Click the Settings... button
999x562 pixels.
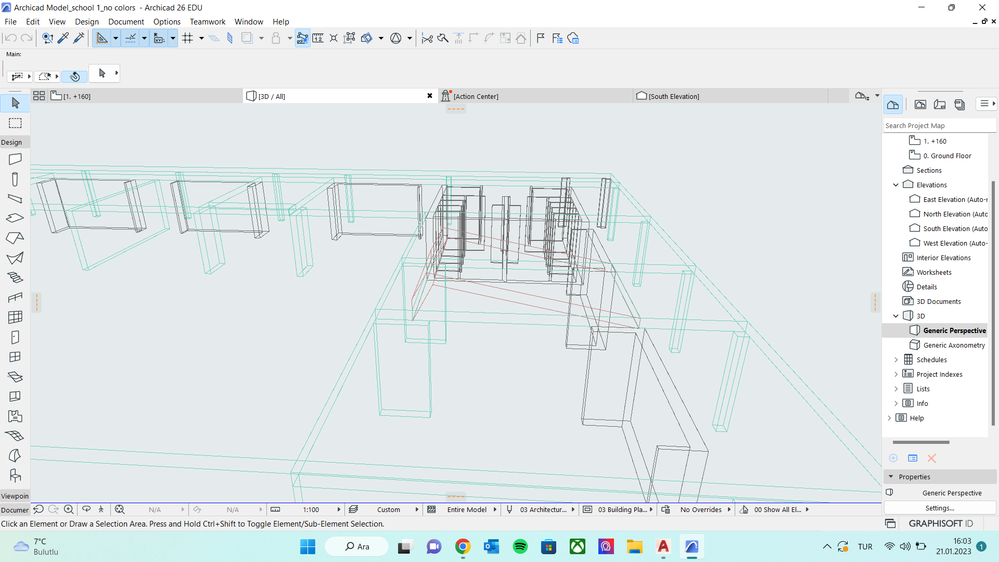point(939,508)
